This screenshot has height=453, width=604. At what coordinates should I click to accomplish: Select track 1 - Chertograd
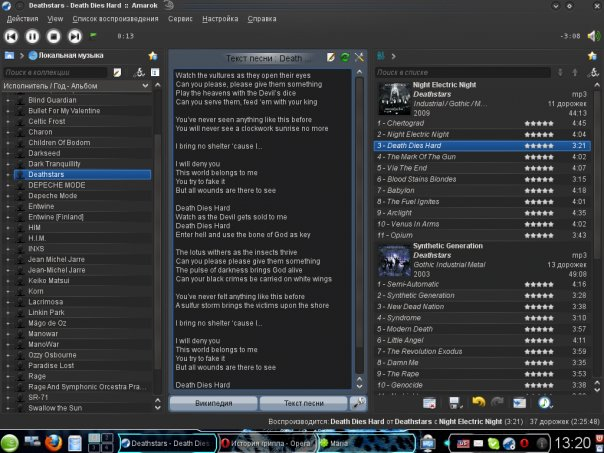pos(482,123)
